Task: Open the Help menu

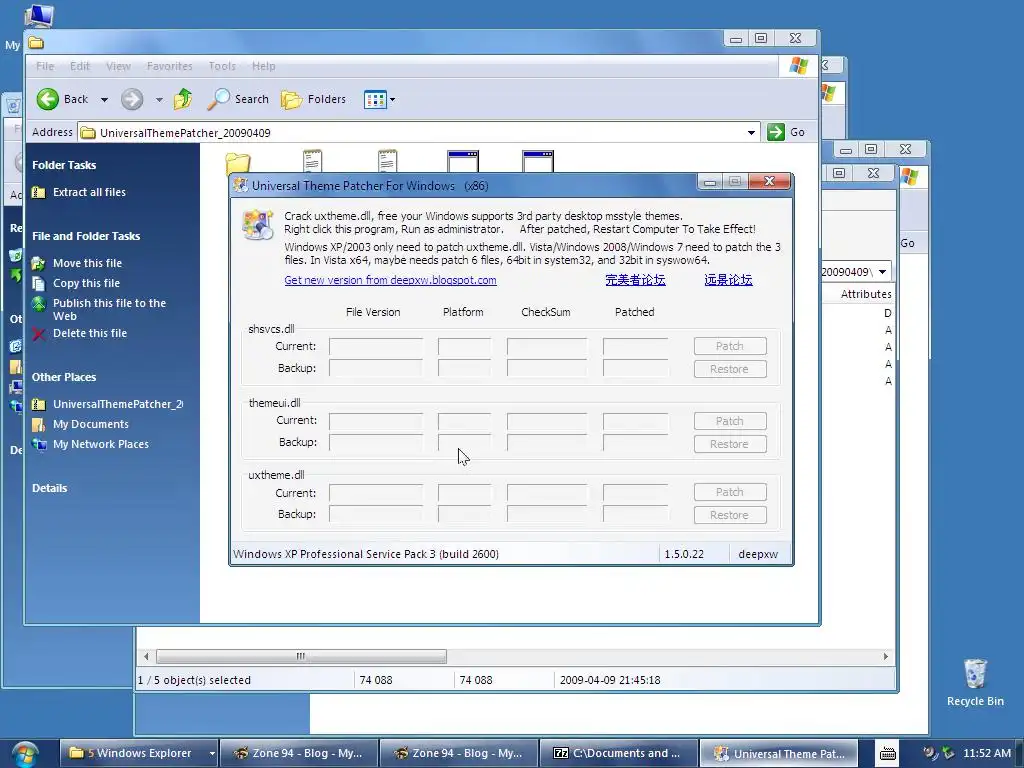Action: tap(263, 66)
